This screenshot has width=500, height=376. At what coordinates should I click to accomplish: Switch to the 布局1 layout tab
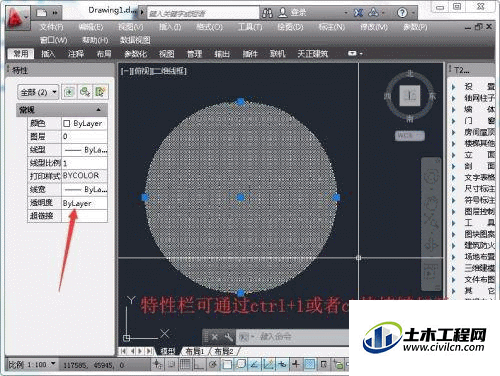195,351
